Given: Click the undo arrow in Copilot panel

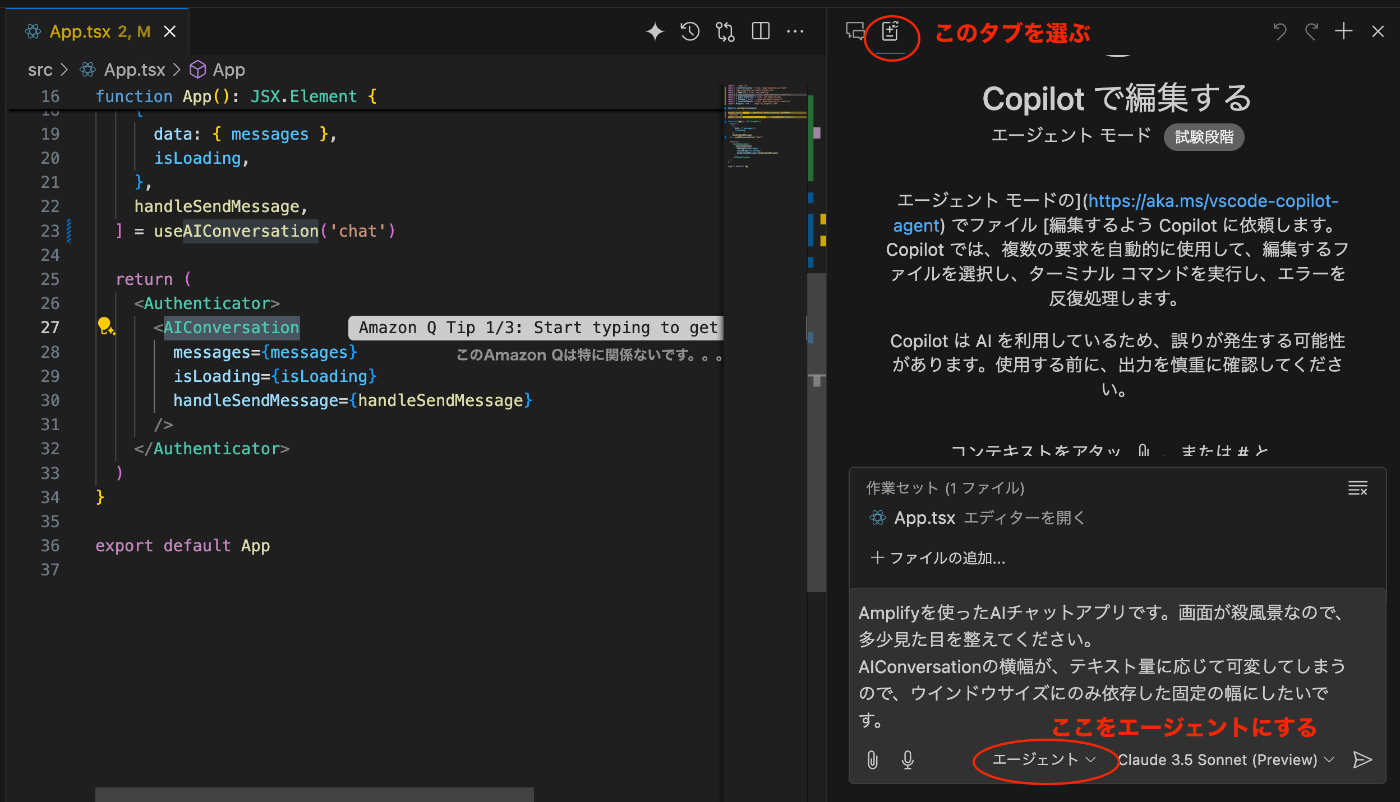Looking at the screenshot, I should point(1280,32).
